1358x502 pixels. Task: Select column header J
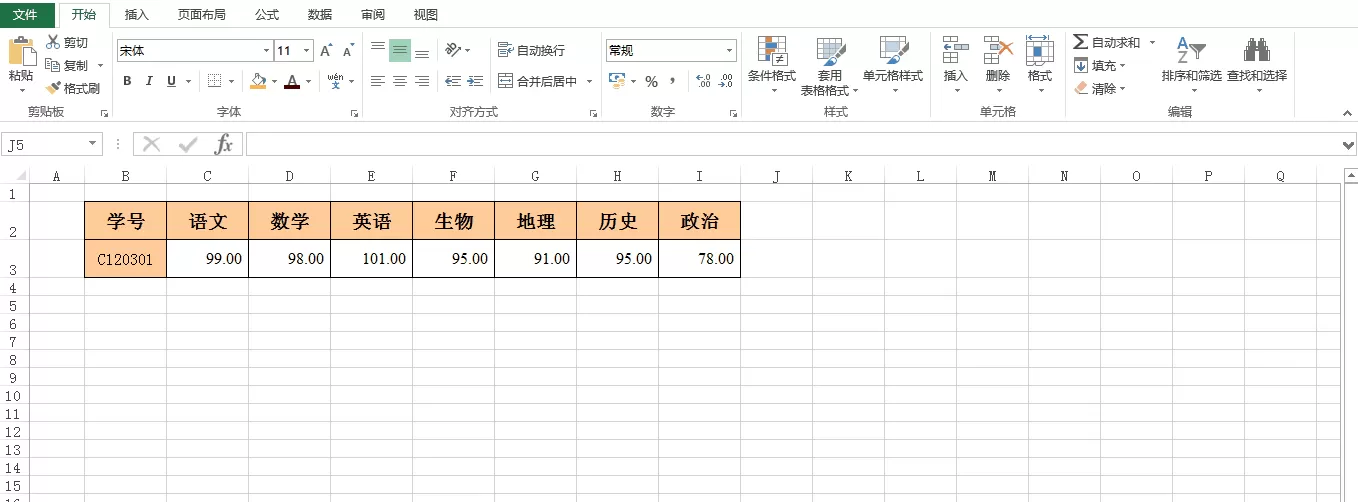point(776,176)
